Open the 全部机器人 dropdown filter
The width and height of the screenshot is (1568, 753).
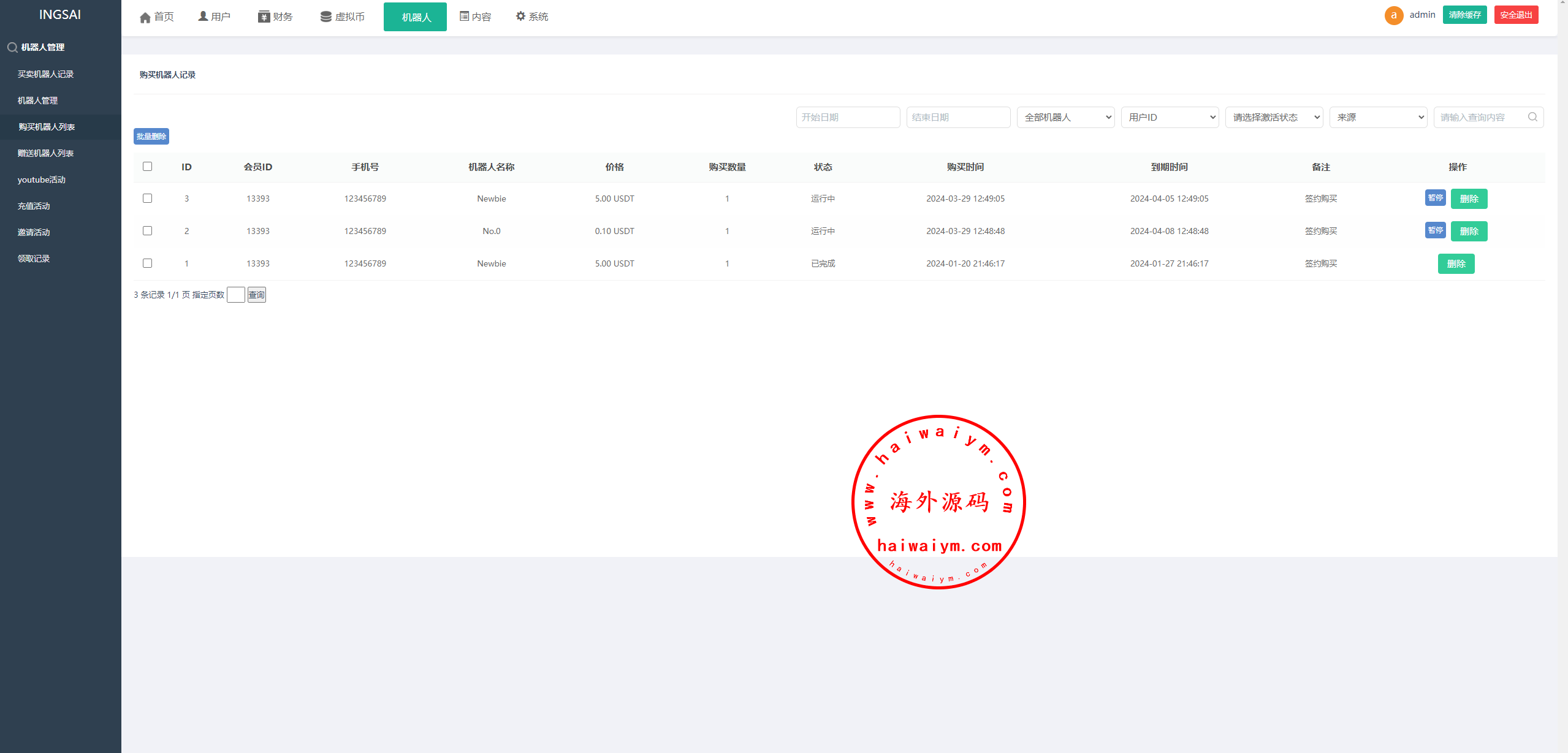[1065, 117]
